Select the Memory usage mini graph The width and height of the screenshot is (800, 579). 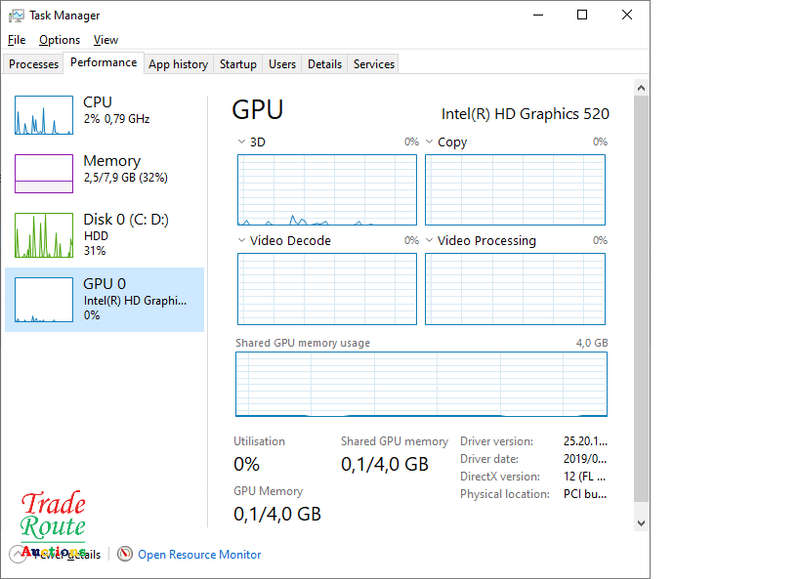44,173
